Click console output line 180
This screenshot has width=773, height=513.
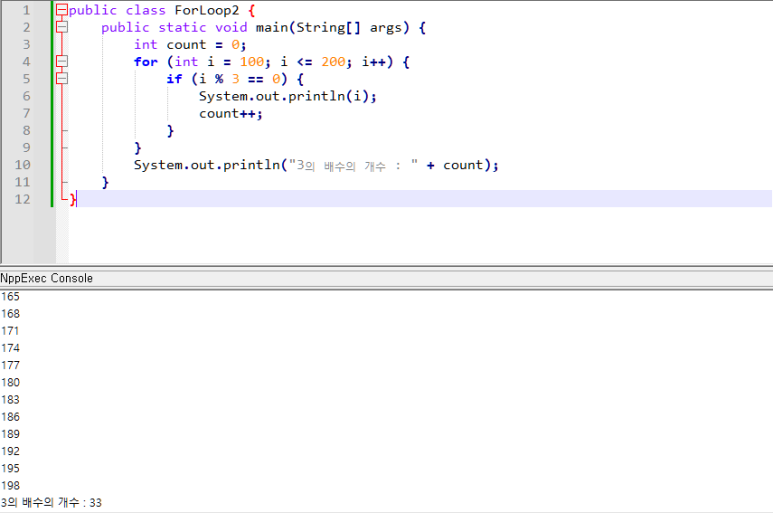point(10,382)
